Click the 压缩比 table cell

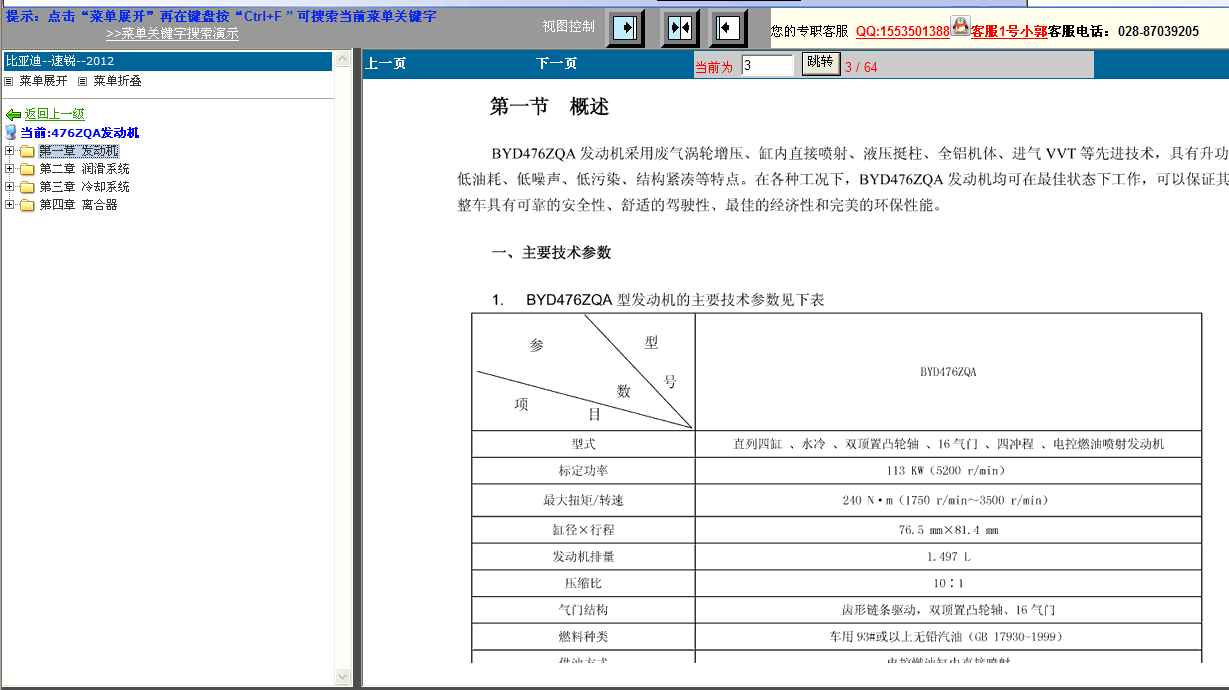[583, 583]
